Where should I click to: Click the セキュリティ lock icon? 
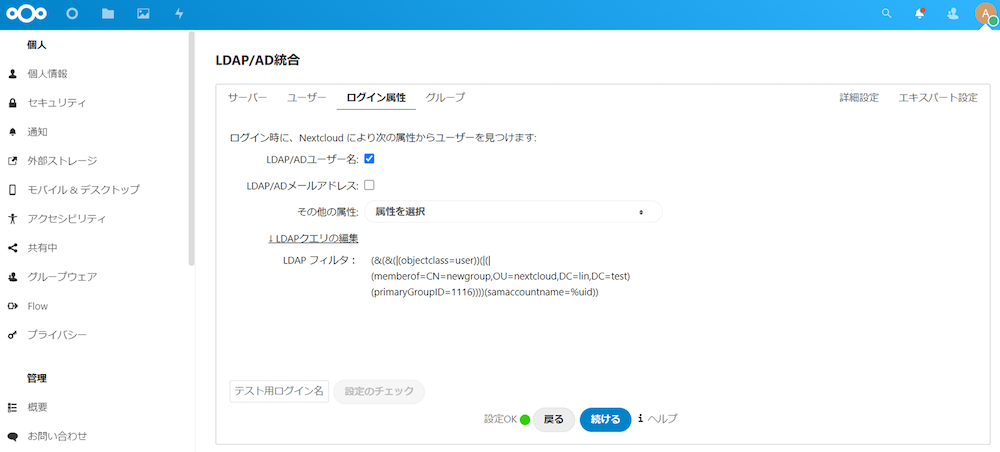[12, 103]
